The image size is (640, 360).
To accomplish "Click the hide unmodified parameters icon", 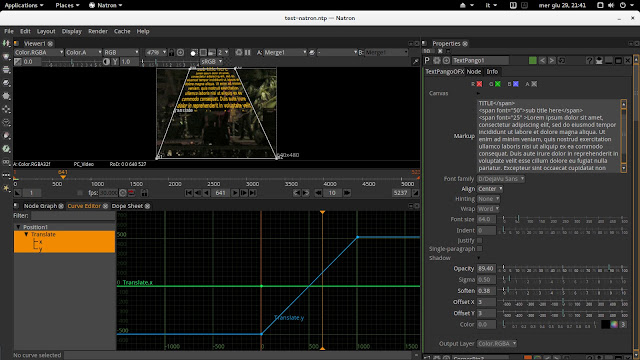I will (599, 60).
